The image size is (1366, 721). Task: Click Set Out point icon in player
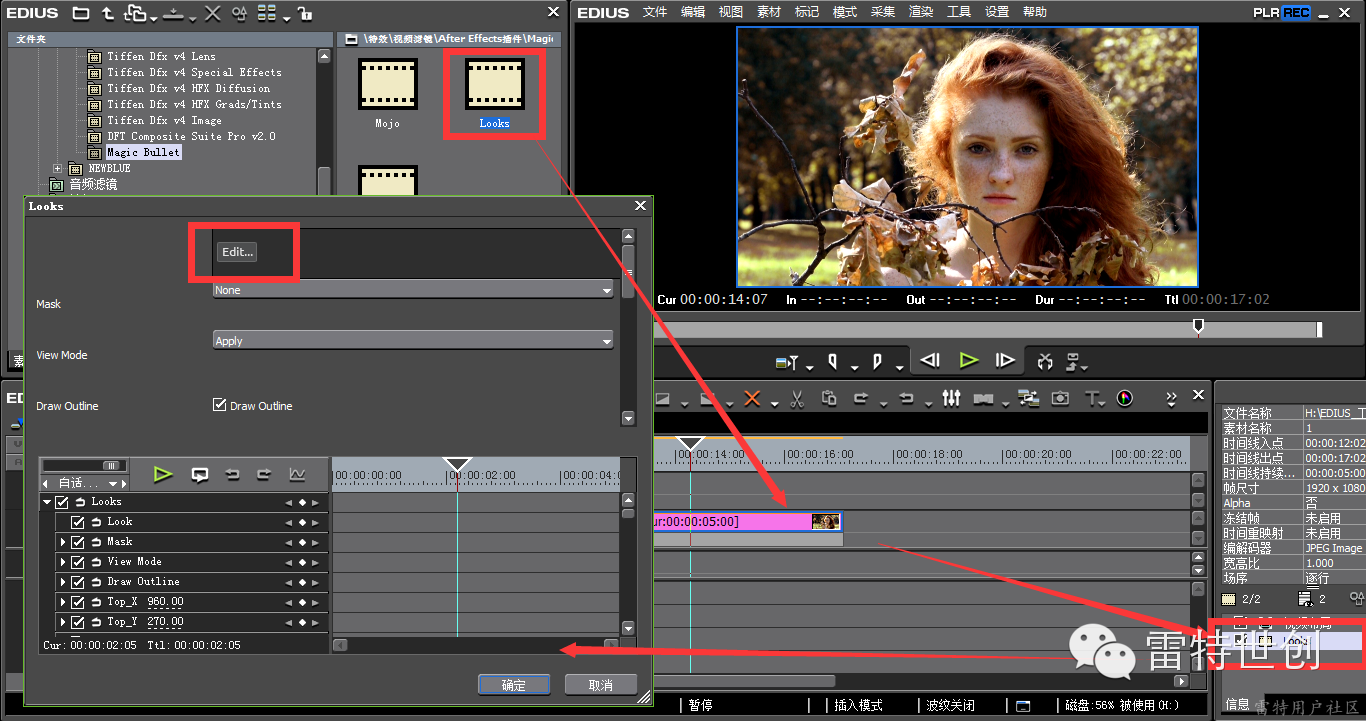(877, 361)
